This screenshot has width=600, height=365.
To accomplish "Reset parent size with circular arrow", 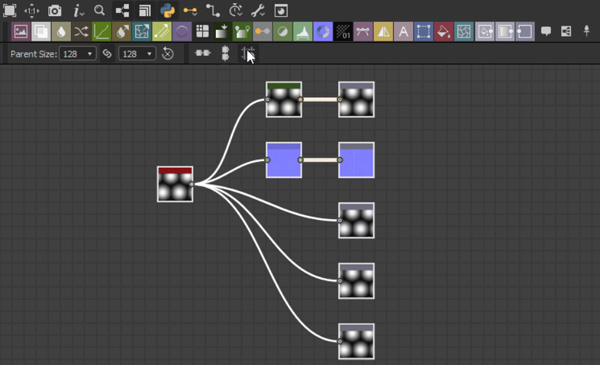I will tap(167, 54).
